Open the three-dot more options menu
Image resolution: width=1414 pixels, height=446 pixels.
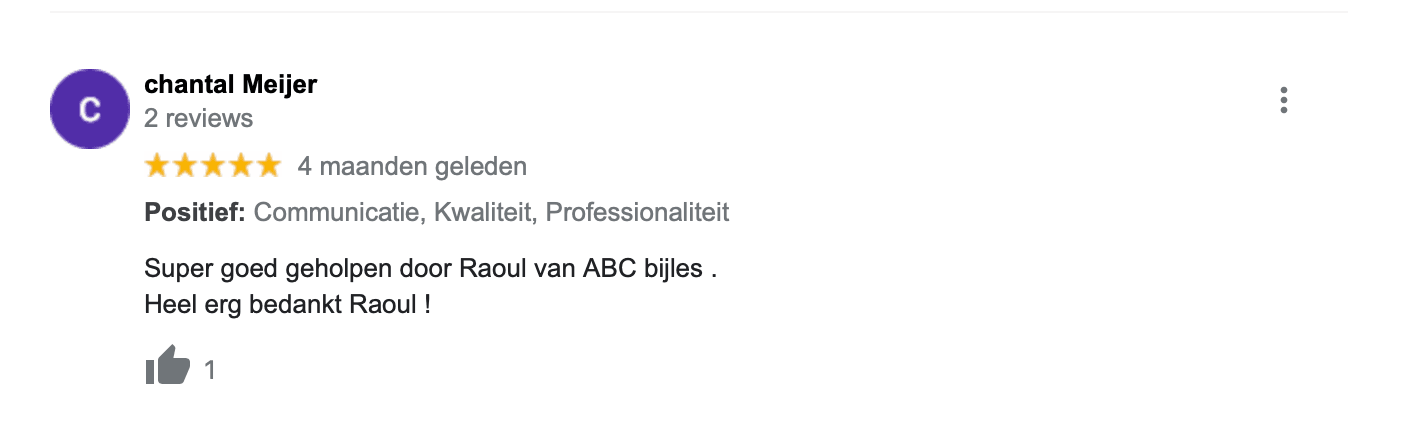coord(1283,100)
